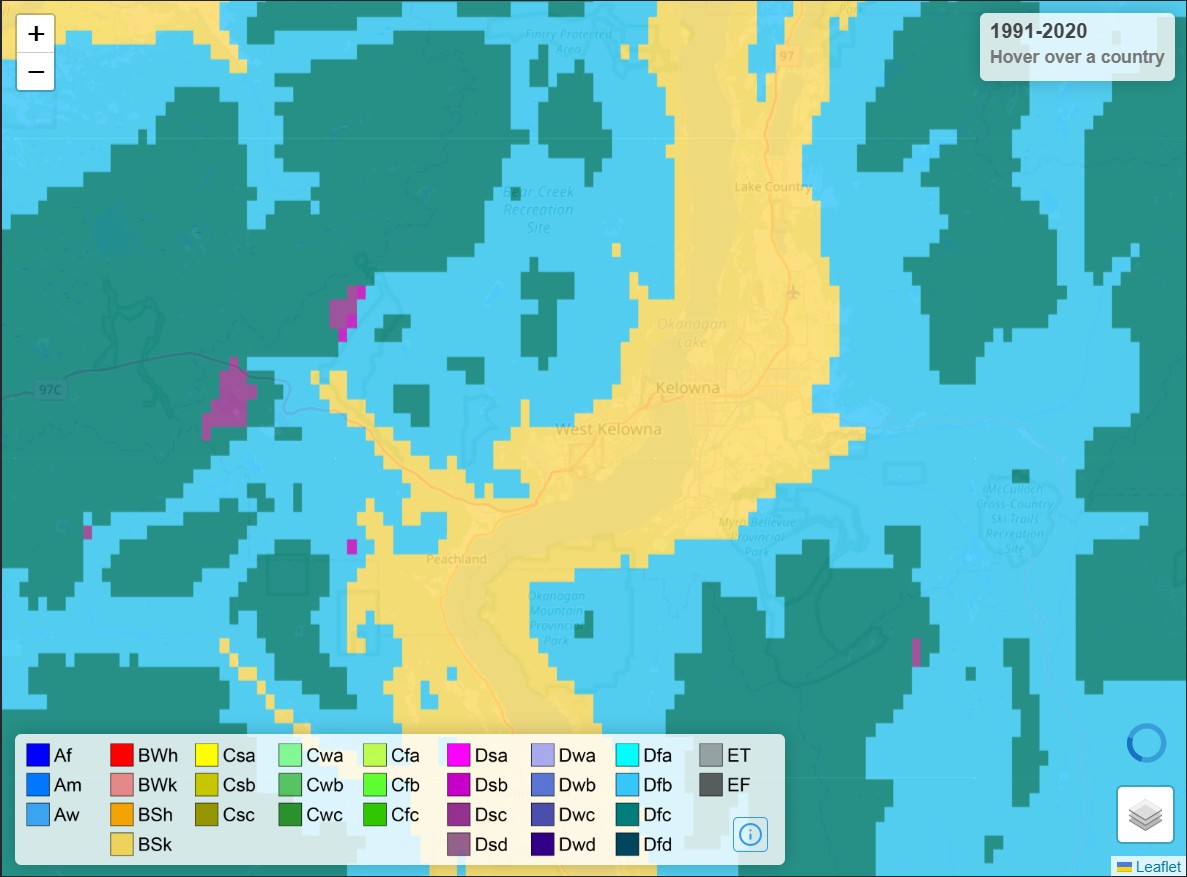
Task: Click the Af blue legend swatch
Action: 38,755
